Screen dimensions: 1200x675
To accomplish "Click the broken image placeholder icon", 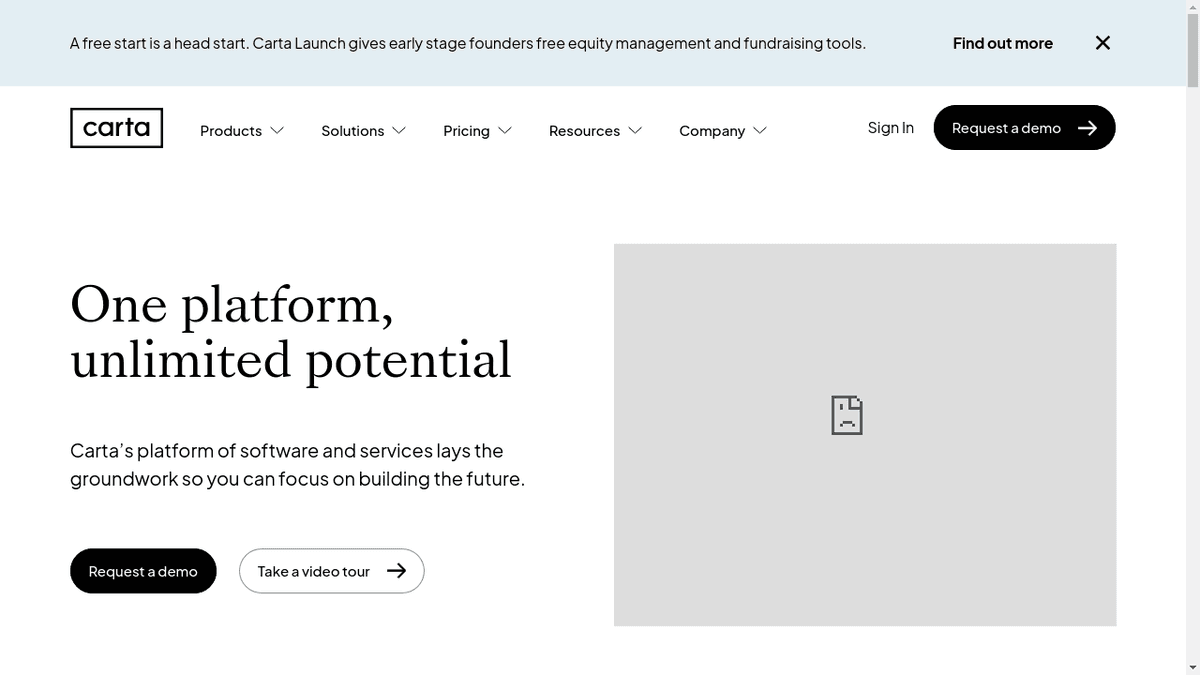I will coord(846,414).
